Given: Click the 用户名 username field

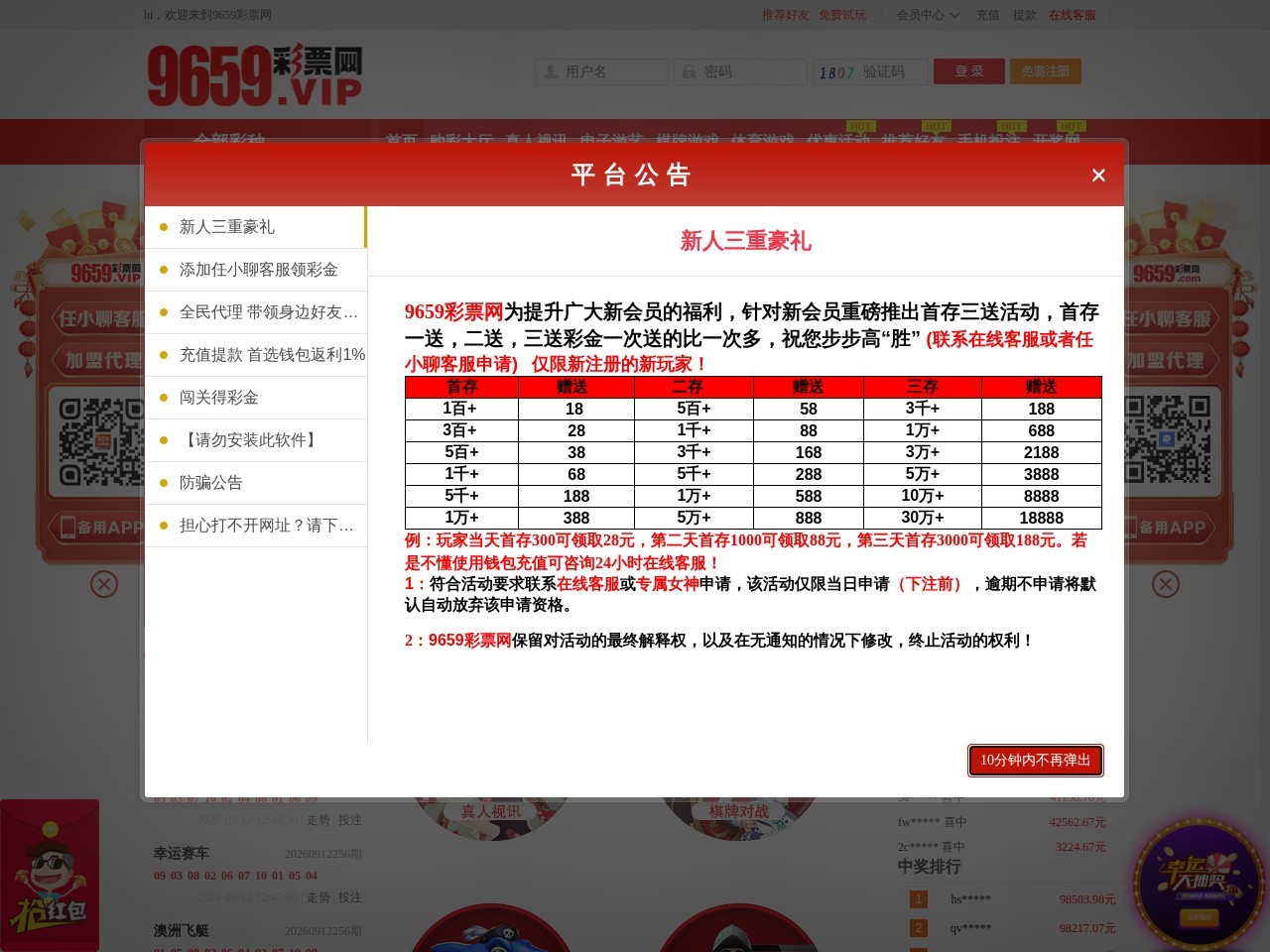Looking at the screenshot, I should pyautogui.click(x=601, y=71).
